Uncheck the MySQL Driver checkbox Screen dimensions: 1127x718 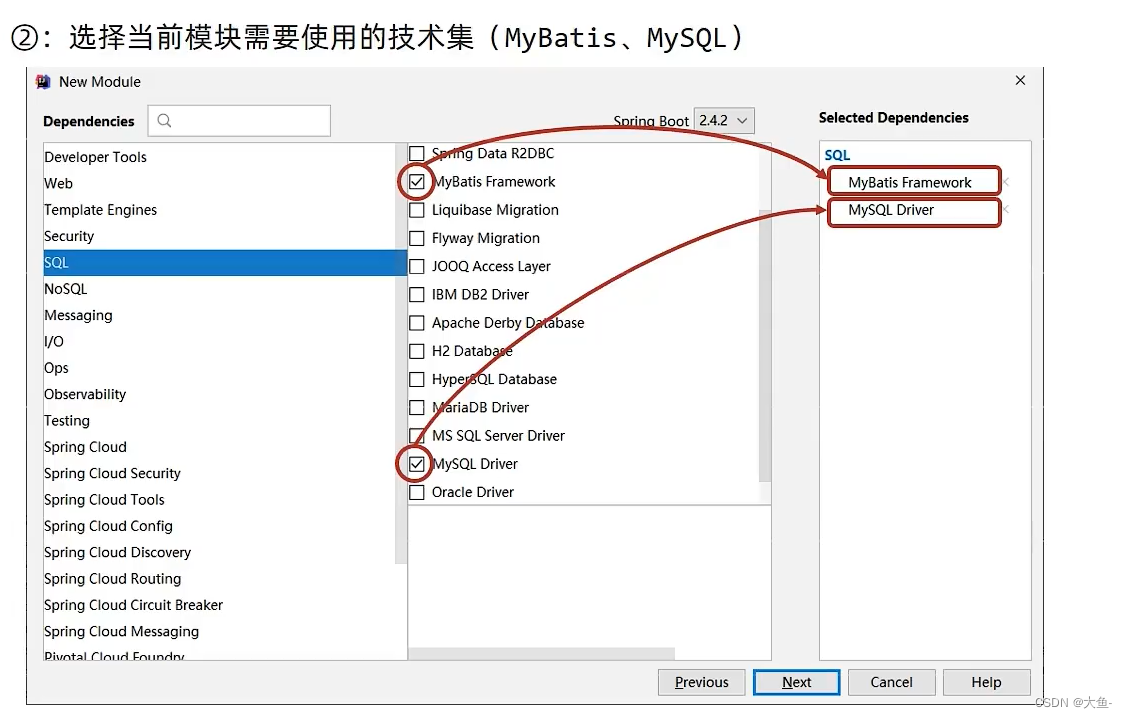417,464
